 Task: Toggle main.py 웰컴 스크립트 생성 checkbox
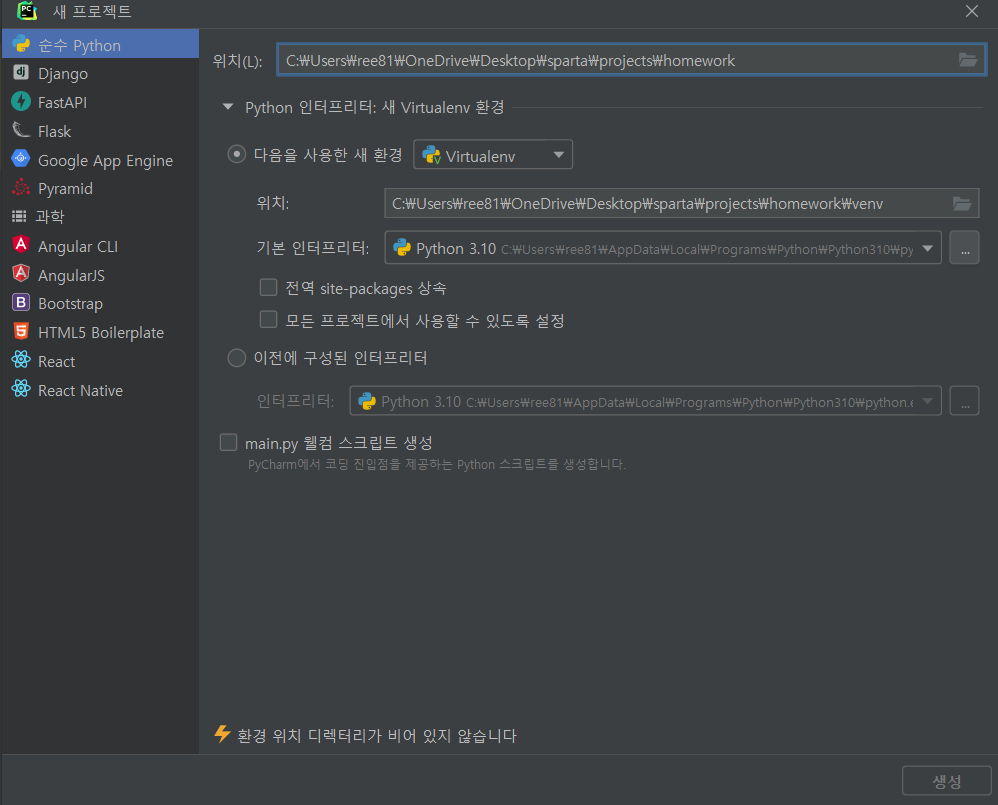(x=228, y=442)
